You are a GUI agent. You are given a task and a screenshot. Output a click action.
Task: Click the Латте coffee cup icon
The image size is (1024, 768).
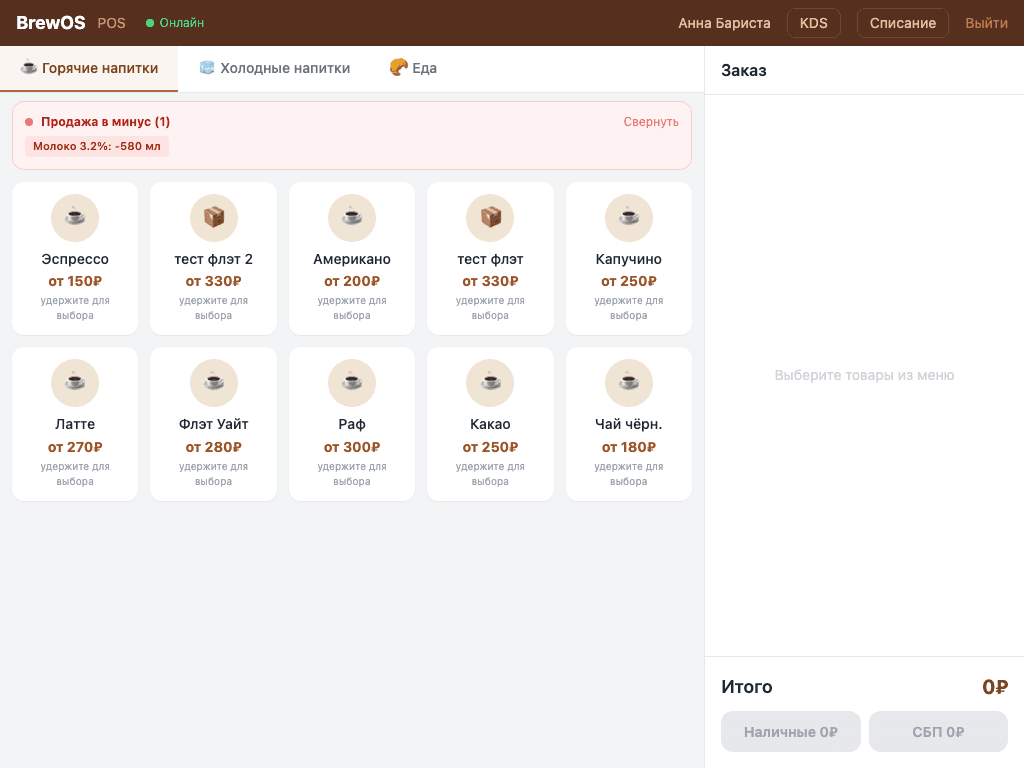75,383
